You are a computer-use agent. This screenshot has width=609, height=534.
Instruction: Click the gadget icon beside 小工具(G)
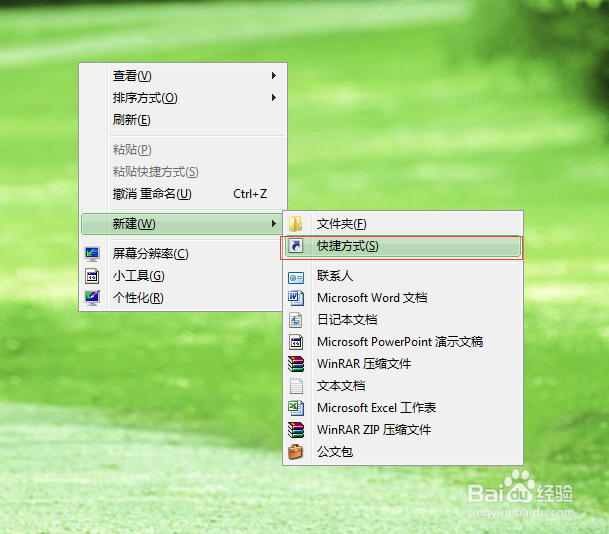coord(92,276)
